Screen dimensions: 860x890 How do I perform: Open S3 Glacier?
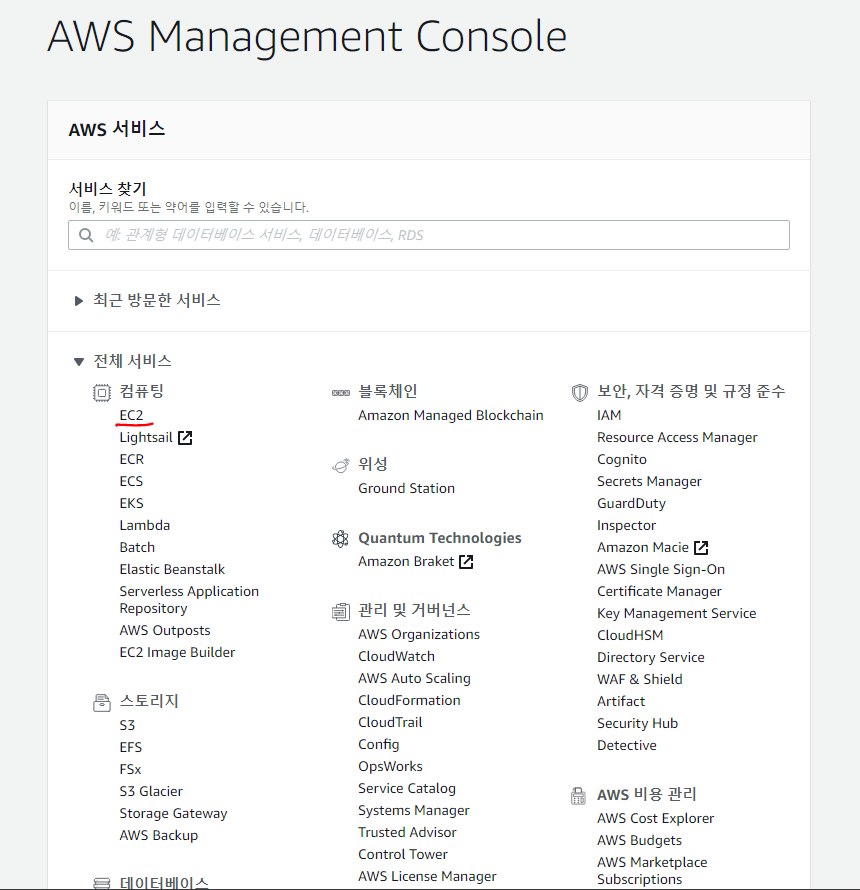coord(151,792)
